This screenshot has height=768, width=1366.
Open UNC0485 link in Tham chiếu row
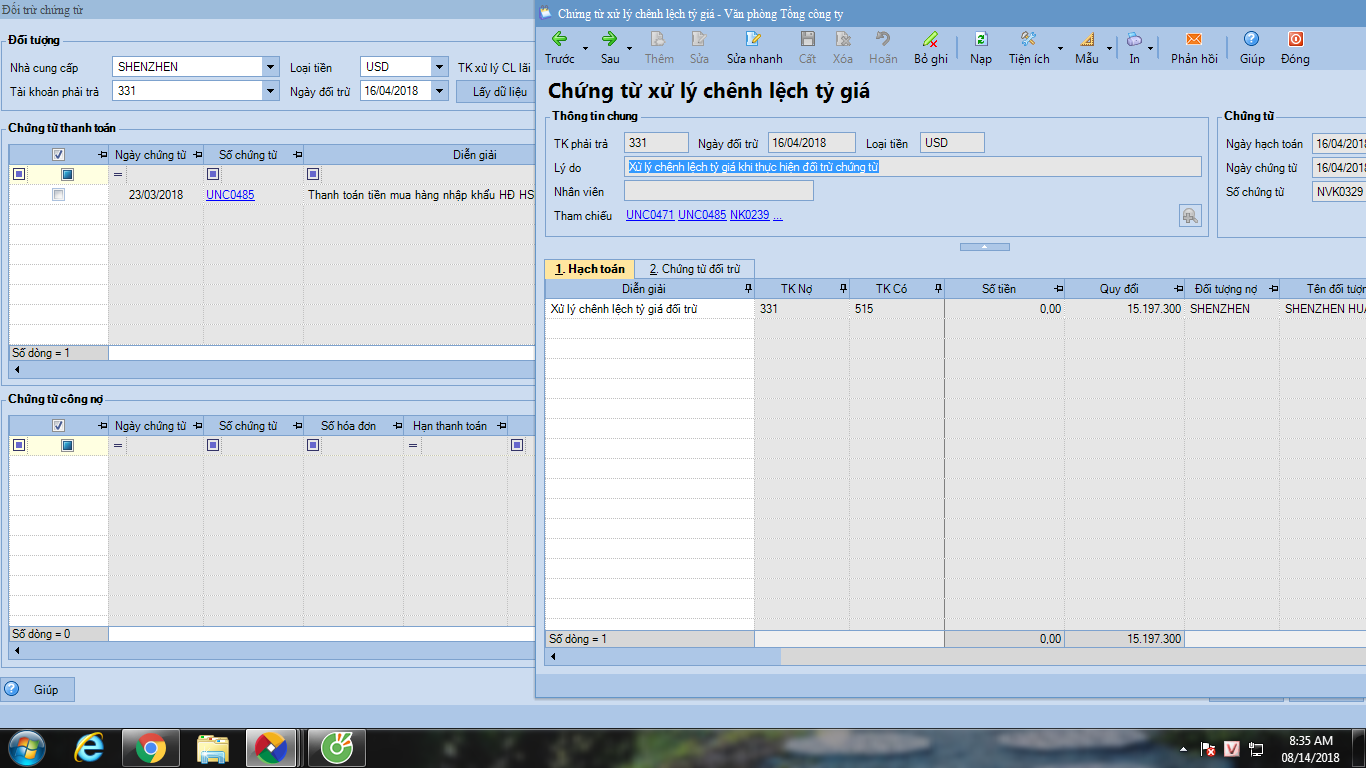702,215
